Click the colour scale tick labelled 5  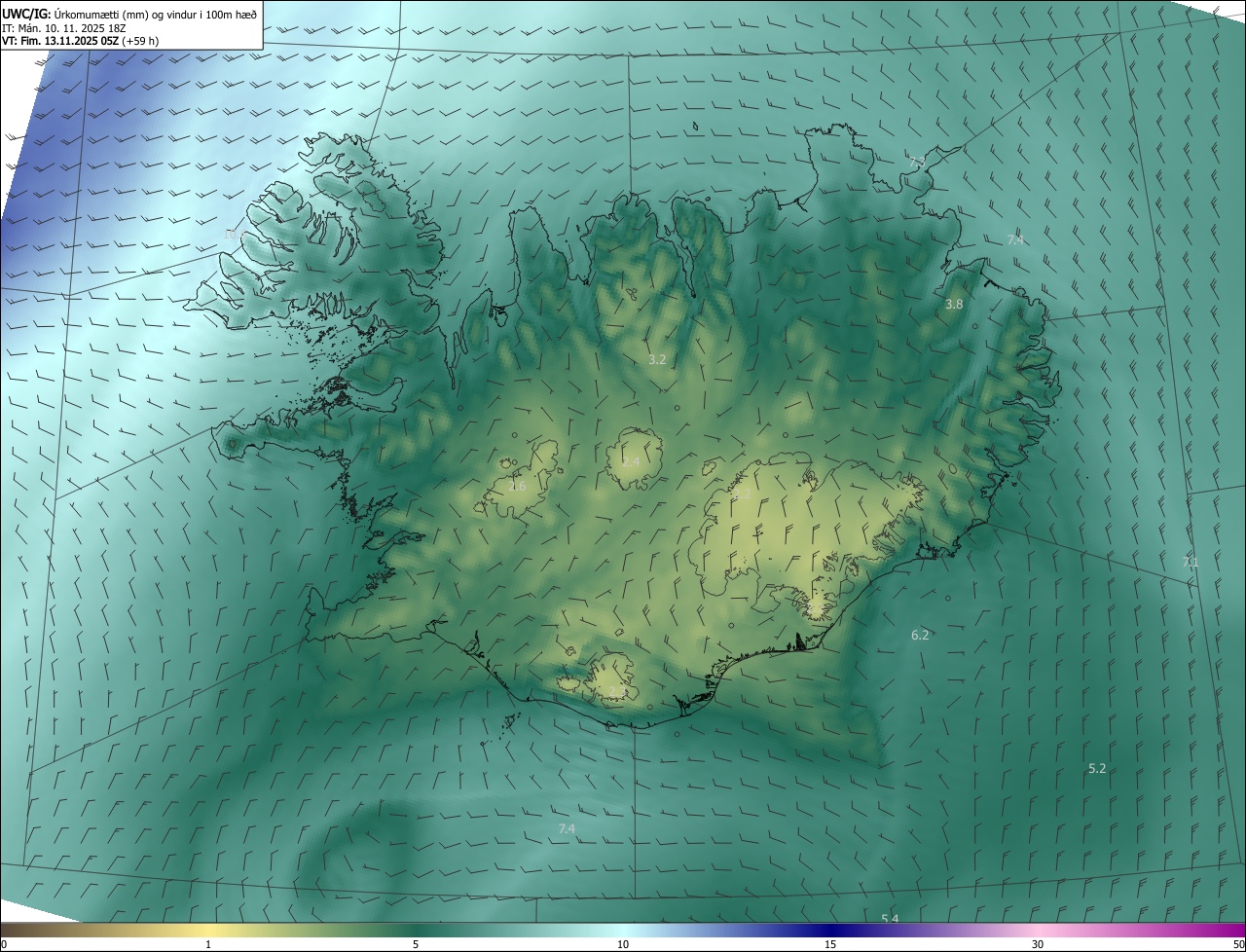[416, 944]
